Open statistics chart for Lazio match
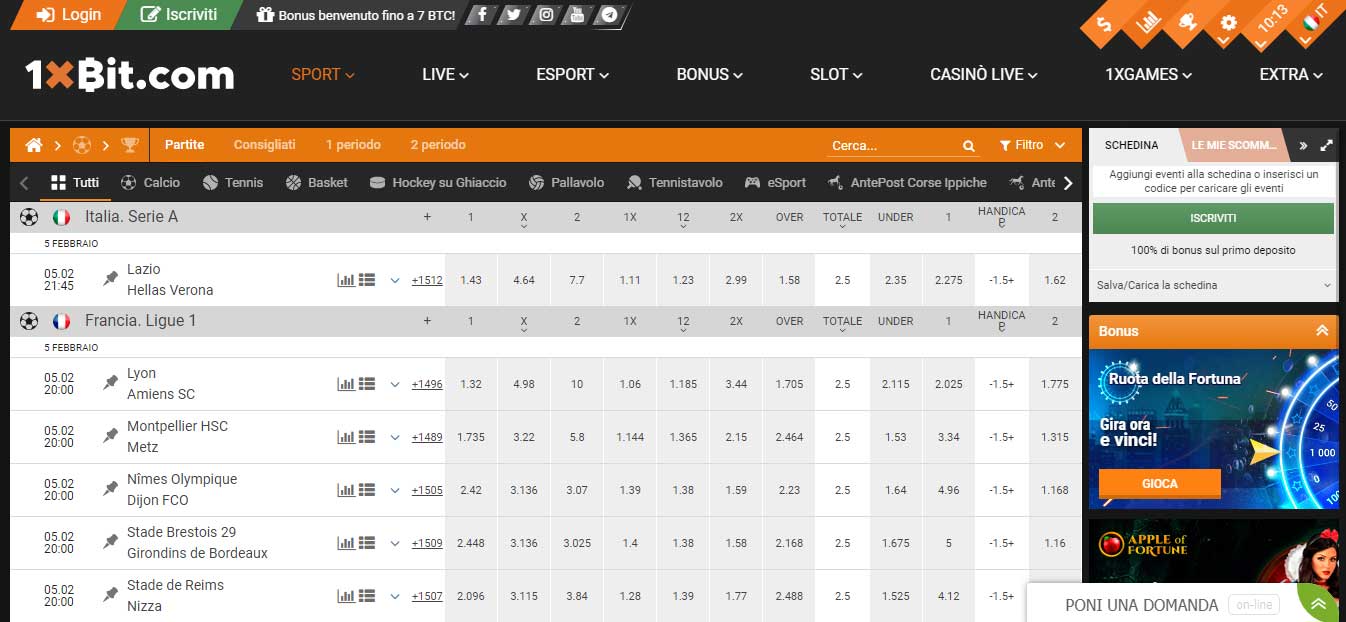The width and height of the screenshot is (1346, 622). pyautogui.click(x=346, y=280)
